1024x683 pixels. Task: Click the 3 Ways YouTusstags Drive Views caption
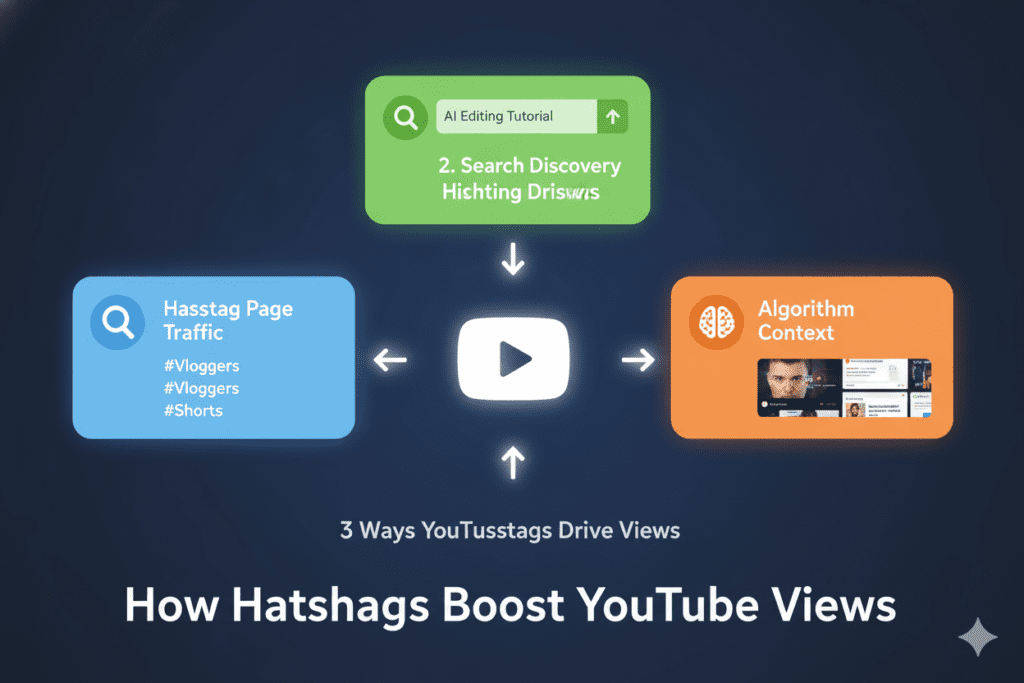(510, 531)
